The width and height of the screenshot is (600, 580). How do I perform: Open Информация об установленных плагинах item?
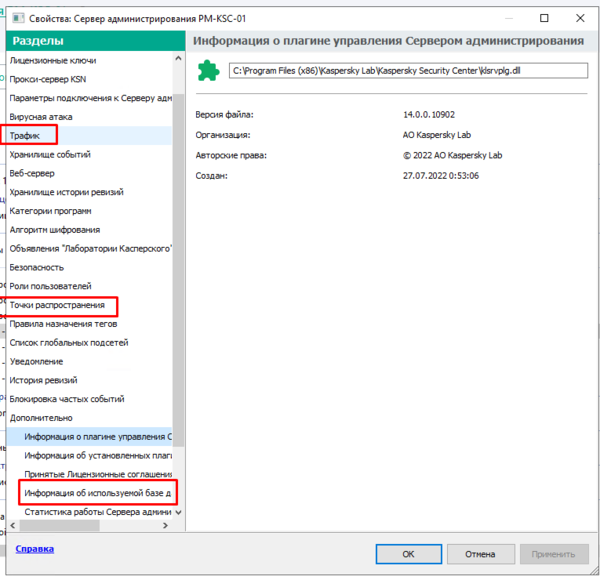coord(98,455)
